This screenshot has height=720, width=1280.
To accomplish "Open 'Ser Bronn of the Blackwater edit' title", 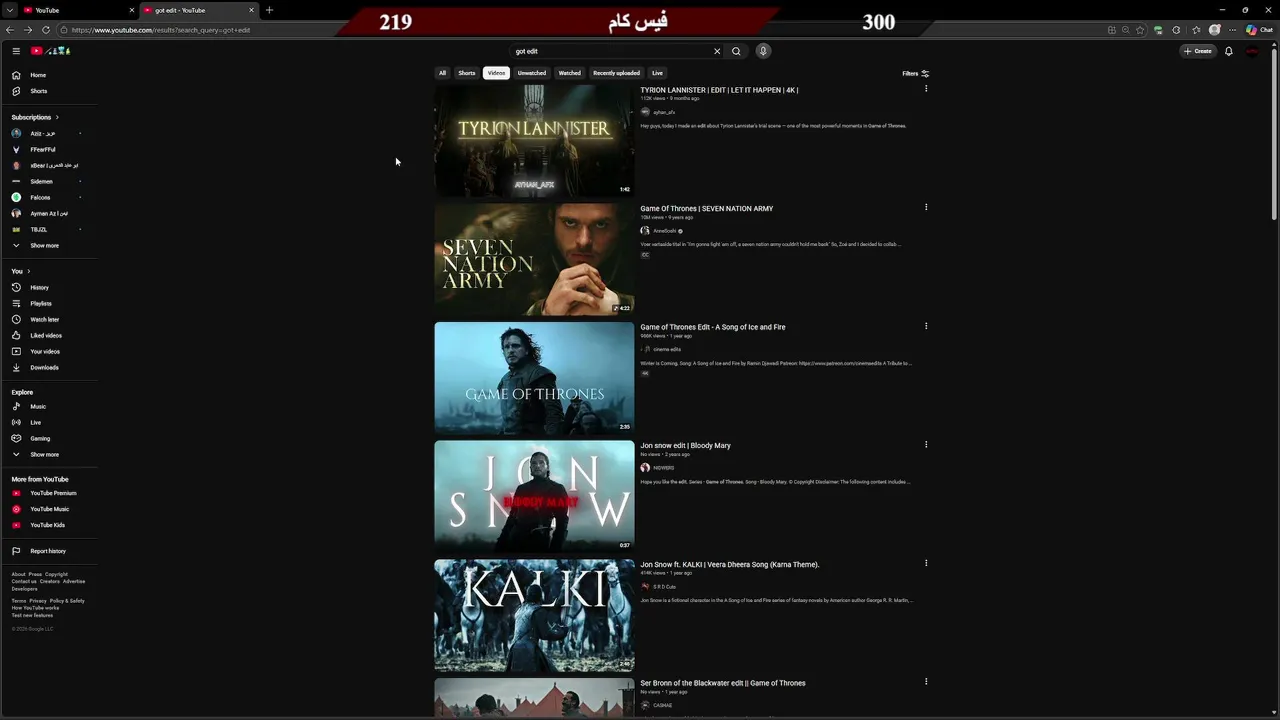I will (x=723, y=683).
